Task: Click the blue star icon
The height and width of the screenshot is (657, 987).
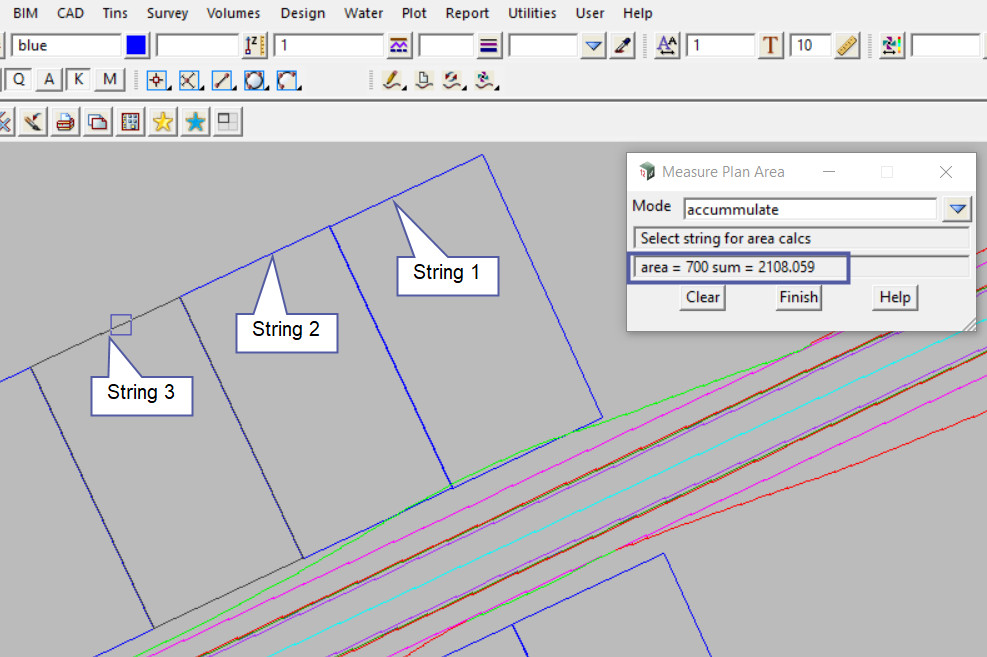Action: tap(196, 122)
